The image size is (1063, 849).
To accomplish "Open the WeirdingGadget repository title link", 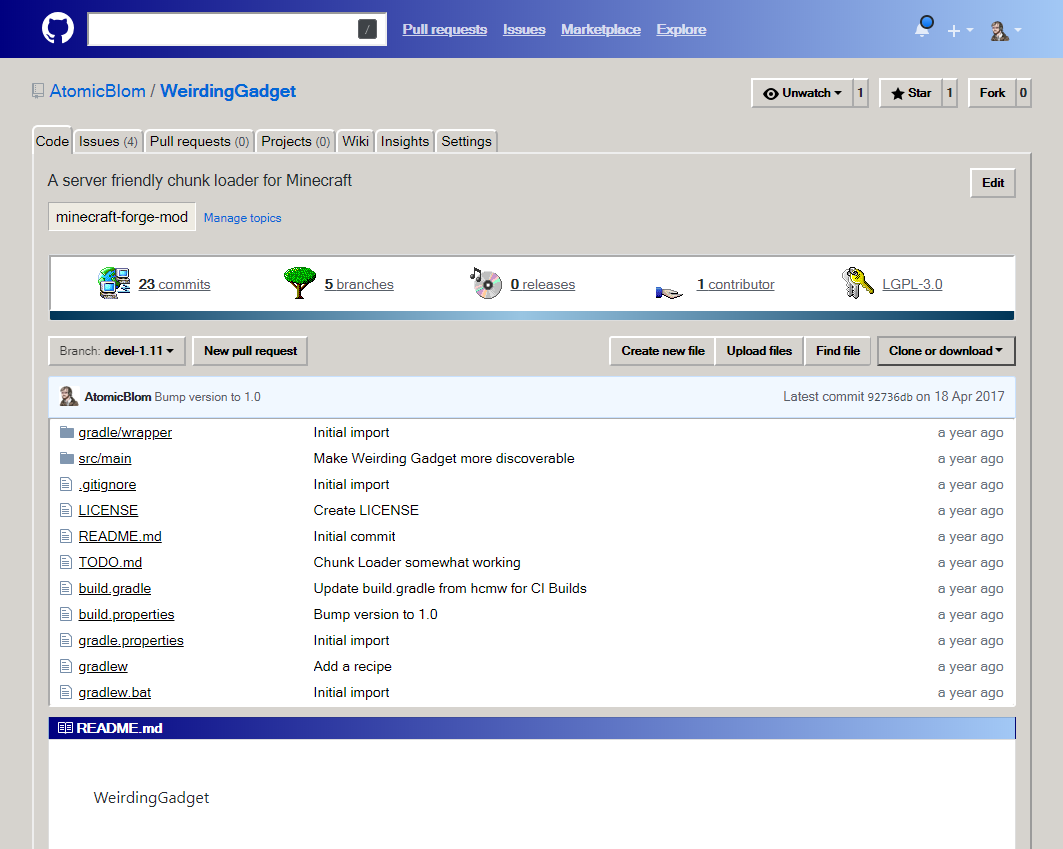I will (228, 91).
